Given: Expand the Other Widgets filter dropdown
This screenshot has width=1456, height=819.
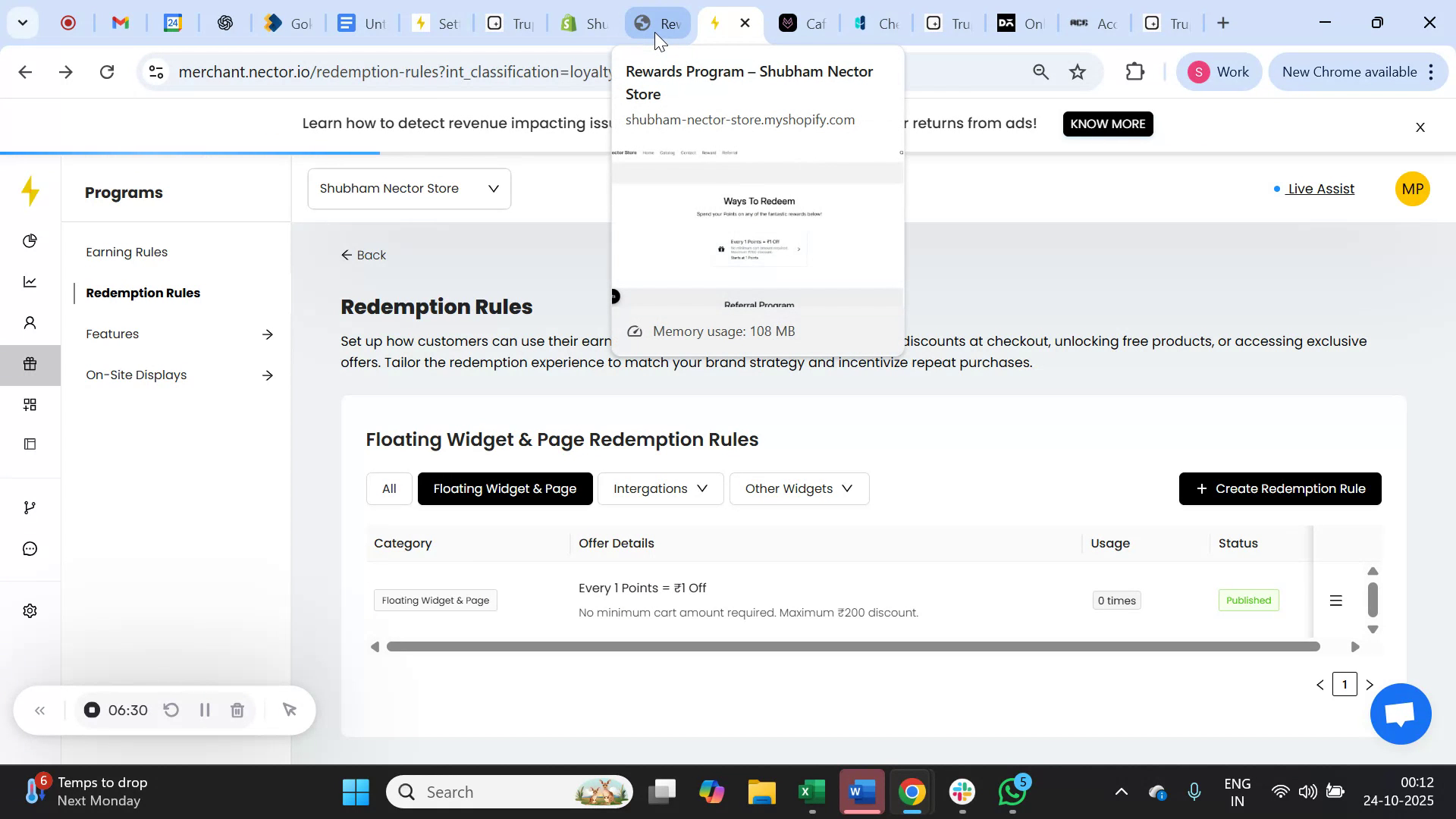Looking at the screenshot, I should [x=799, y=489].
